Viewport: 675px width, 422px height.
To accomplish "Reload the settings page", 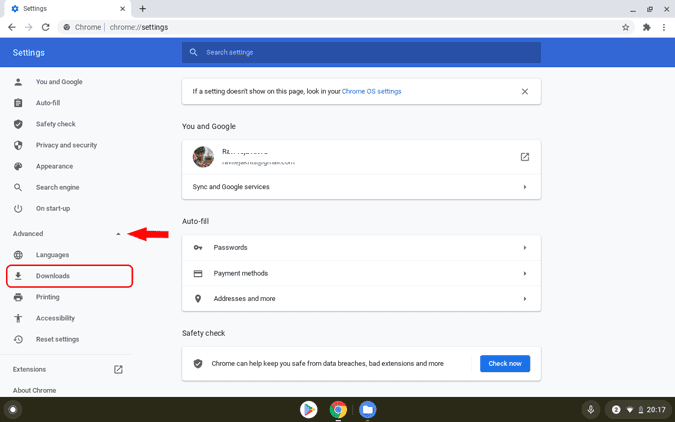I will [x=45, y=27].
